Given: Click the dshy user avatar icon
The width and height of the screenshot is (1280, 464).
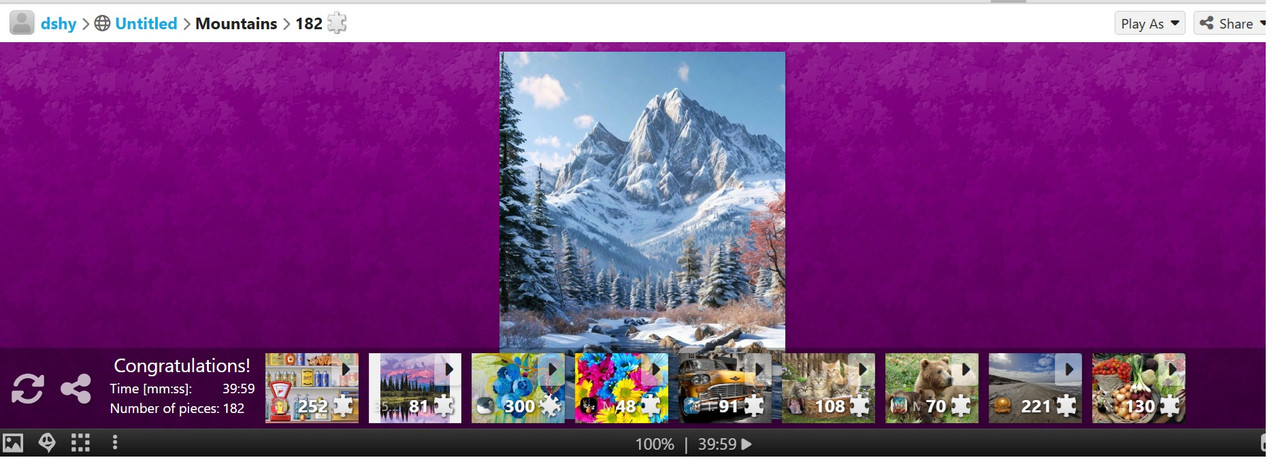Looking at the screenshot, I should (22, 23).
